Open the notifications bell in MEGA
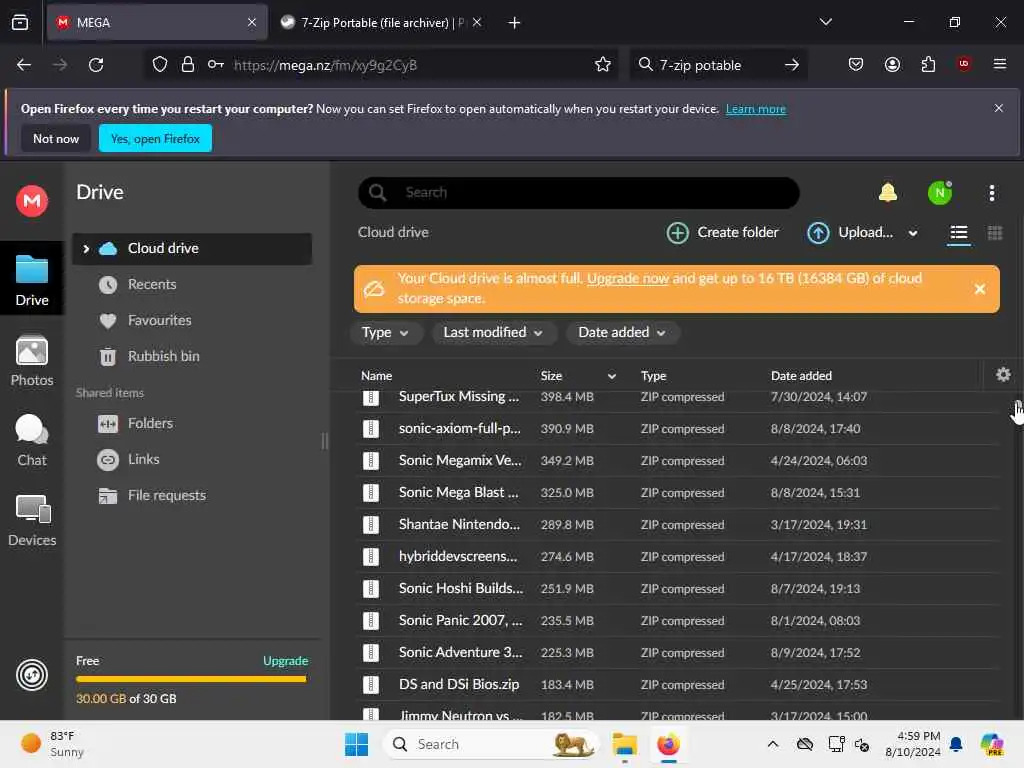This screenshot has width=1024, height=768. (888, 193)
